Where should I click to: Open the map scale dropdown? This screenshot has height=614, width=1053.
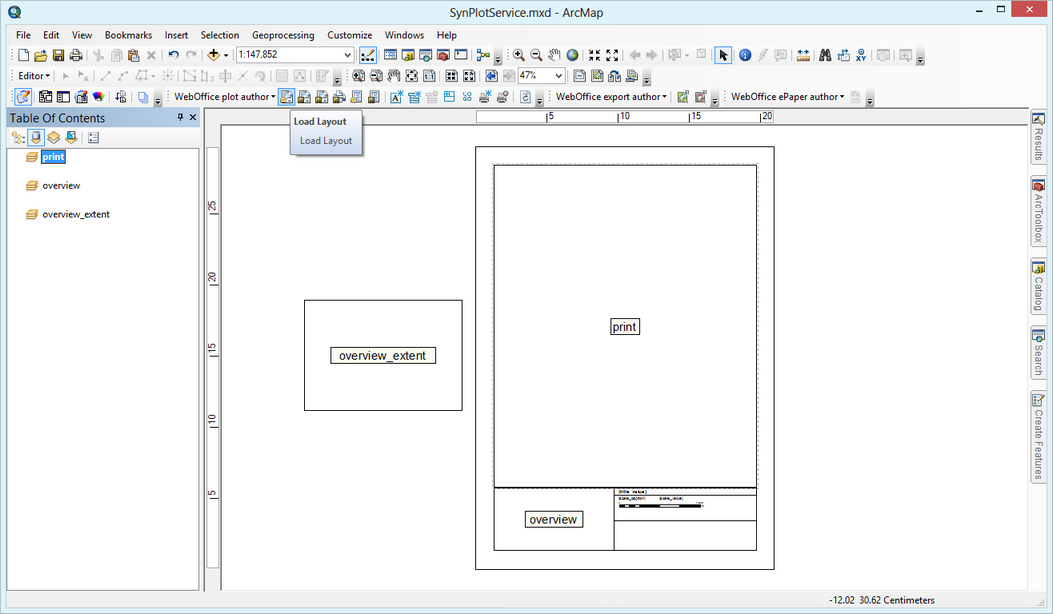348,55
